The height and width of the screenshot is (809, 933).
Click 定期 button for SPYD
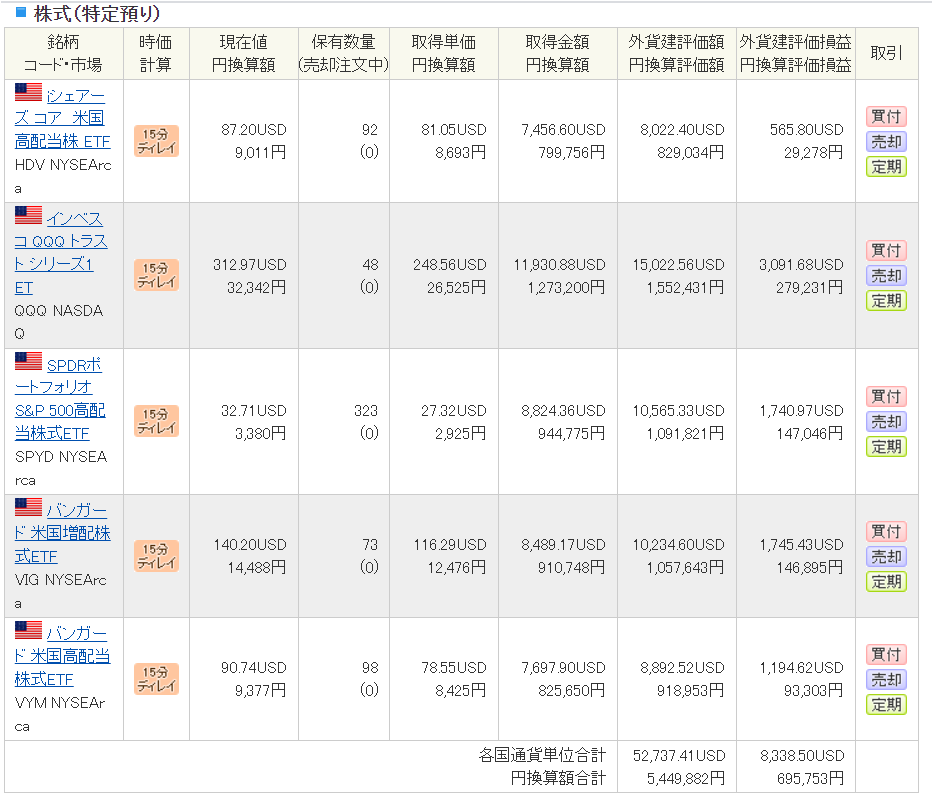click(x=886, y=447)
